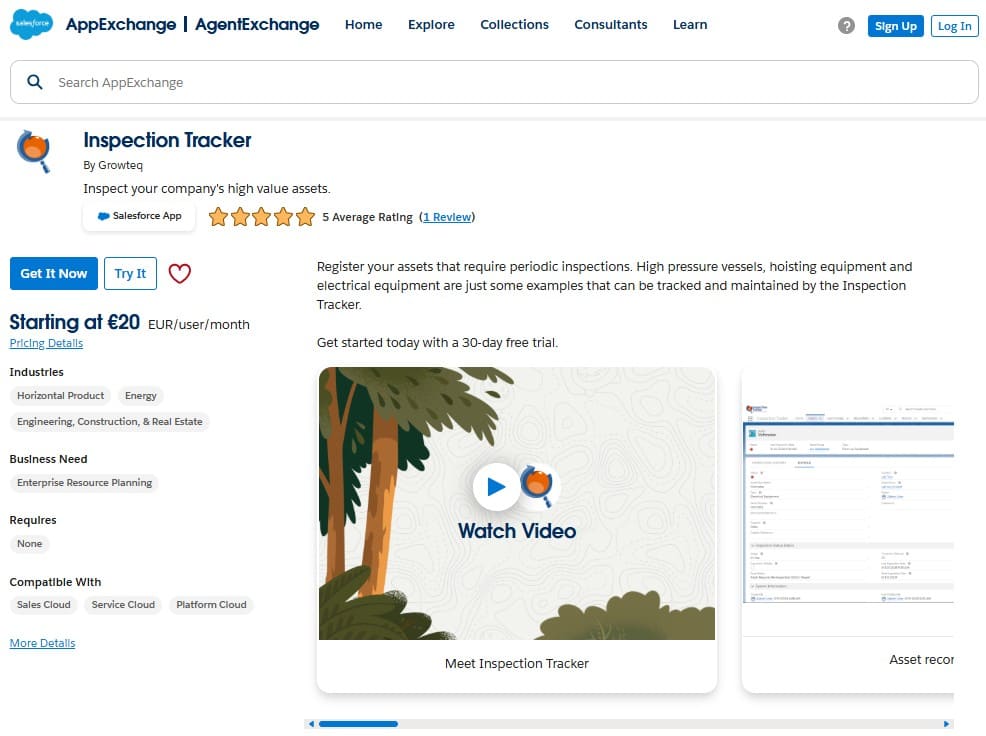Add to favorites with heart icon
The image size is (986, 736).
tap(179, 274)
